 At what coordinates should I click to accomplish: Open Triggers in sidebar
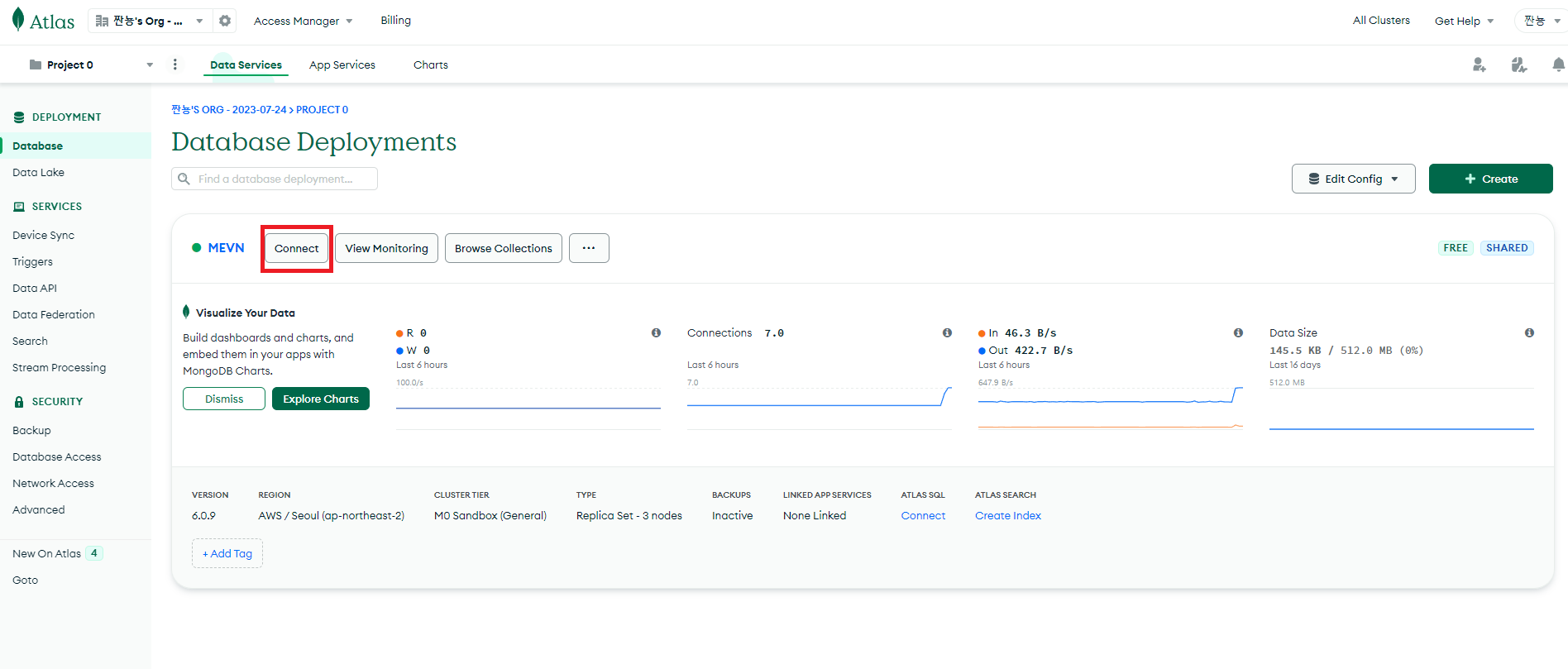32,261
